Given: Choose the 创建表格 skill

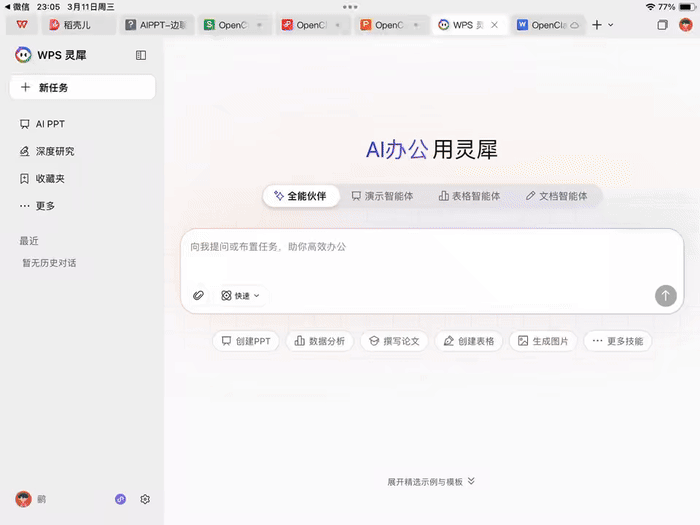Looking at the screenshot, I should pyautogui.click(x=469, y=341).
